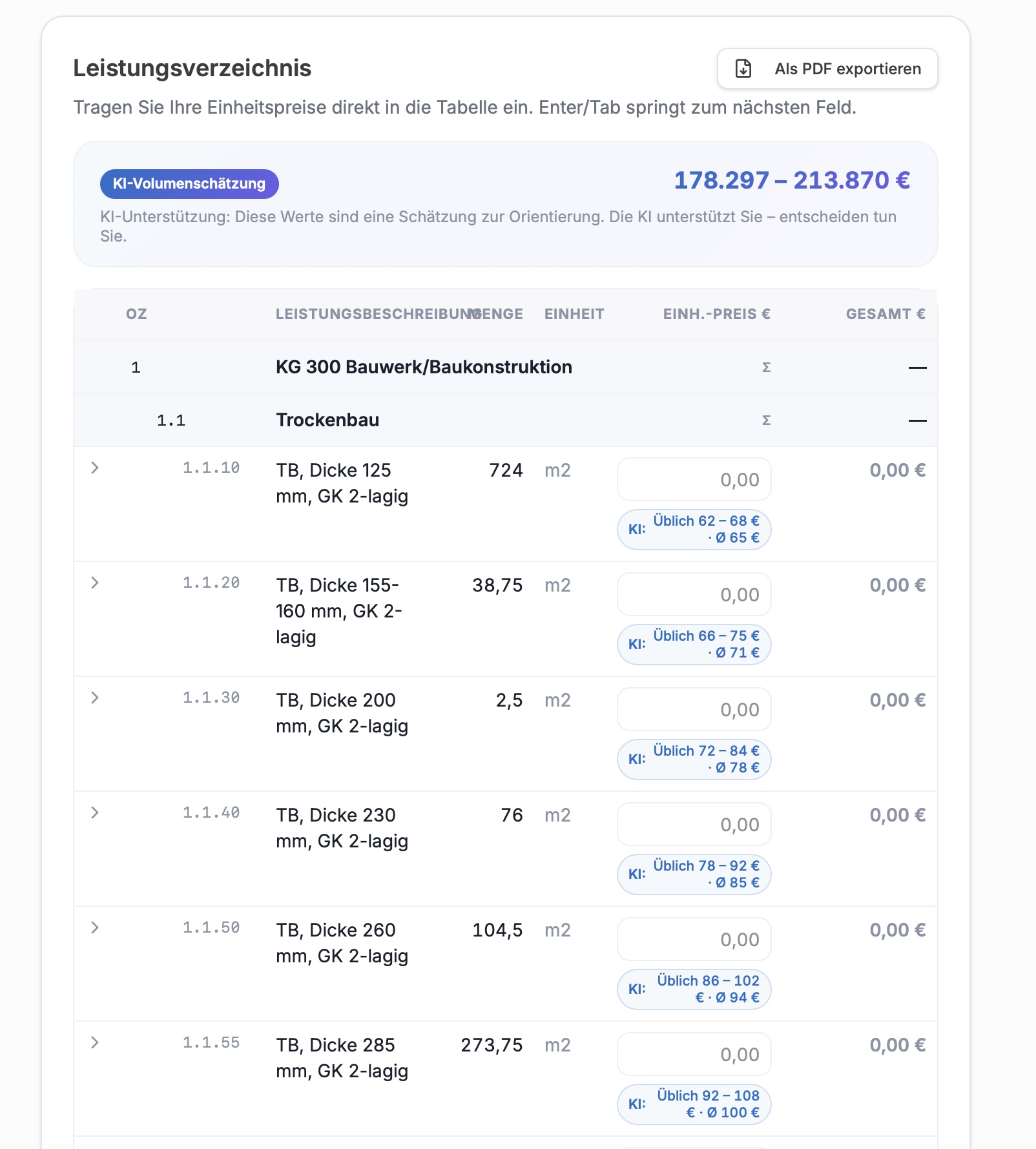Expand row 1.1.40 with its chevron
This screenshot has height=1149, width=1036.
95,813
